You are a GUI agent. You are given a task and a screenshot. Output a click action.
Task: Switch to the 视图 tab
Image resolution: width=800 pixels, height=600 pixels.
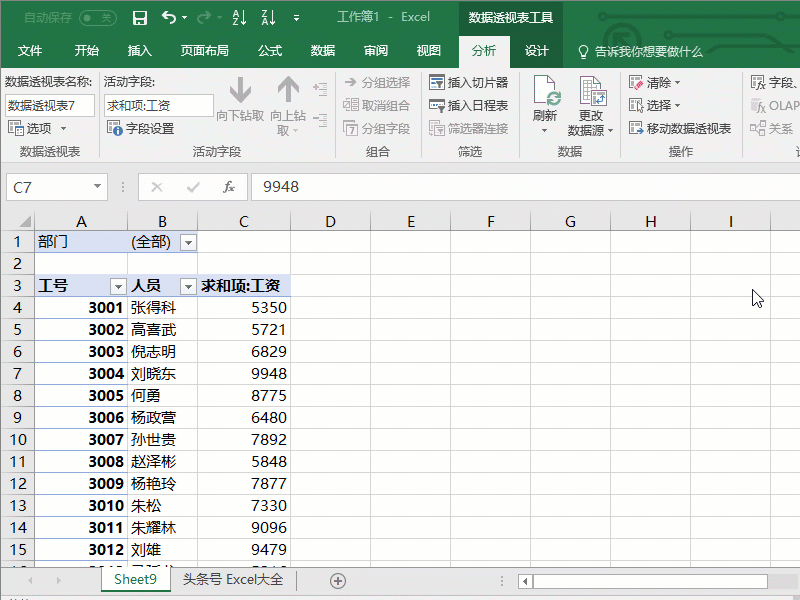tap(429, 51)
